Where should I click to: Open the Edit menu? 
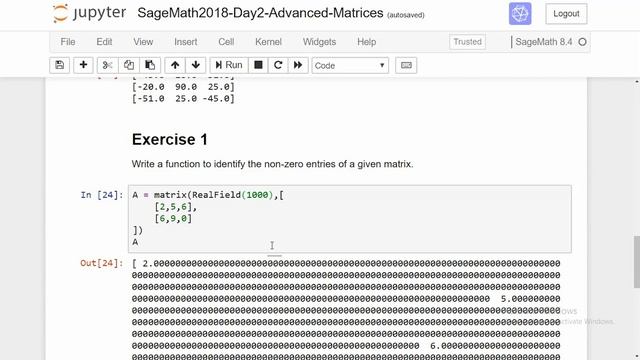(x=104, y=42)
